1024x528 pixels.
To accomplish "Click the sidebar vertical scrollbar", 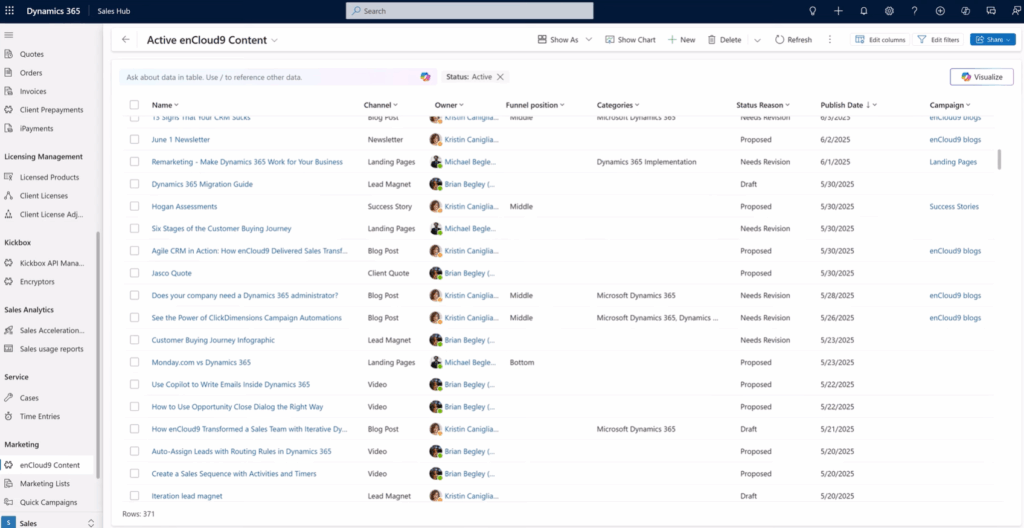I will (x=99, y=355).
